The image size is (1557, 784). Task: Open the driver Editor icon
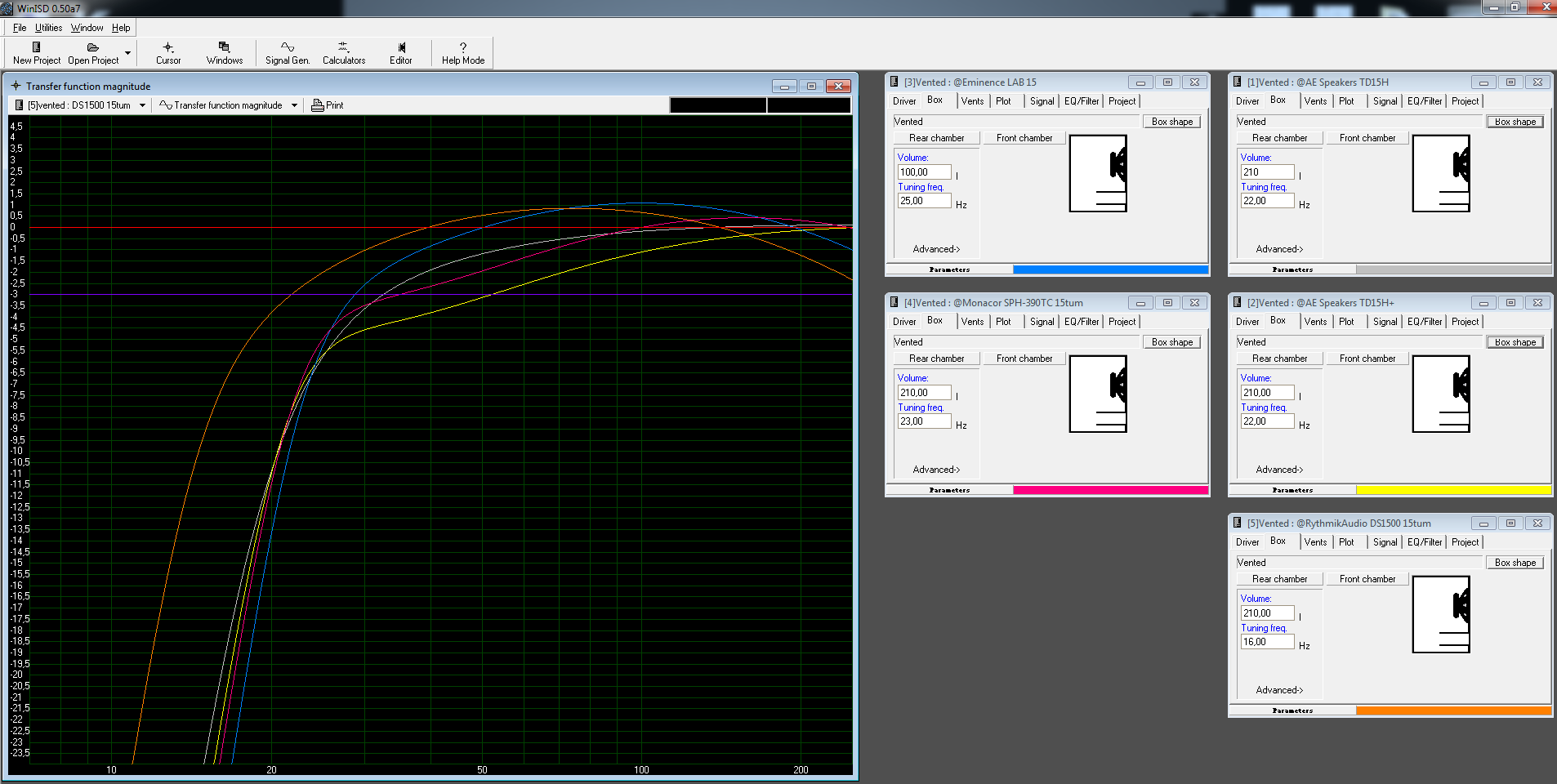(401, 47)
